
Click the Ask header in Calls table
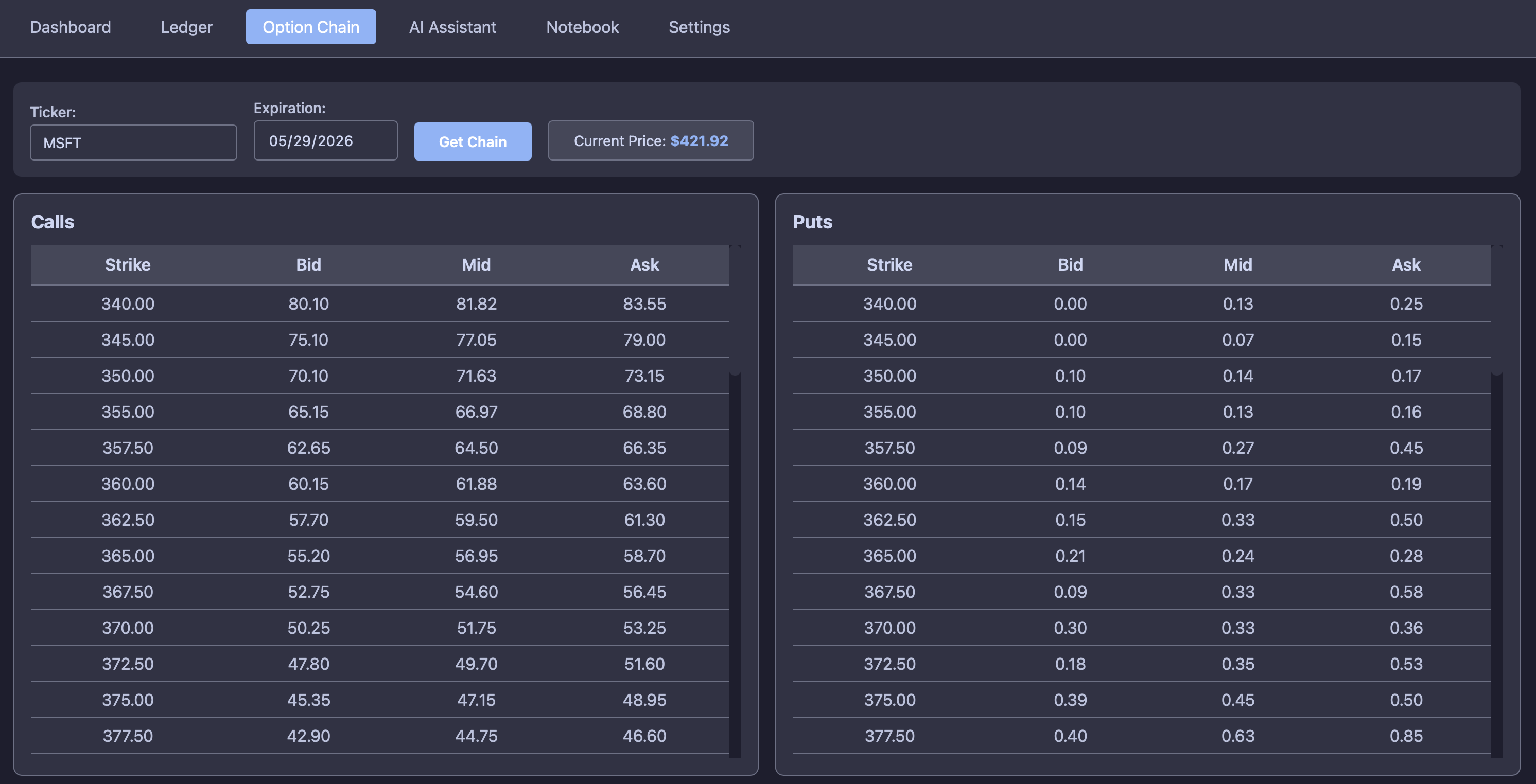coord(644,264)
